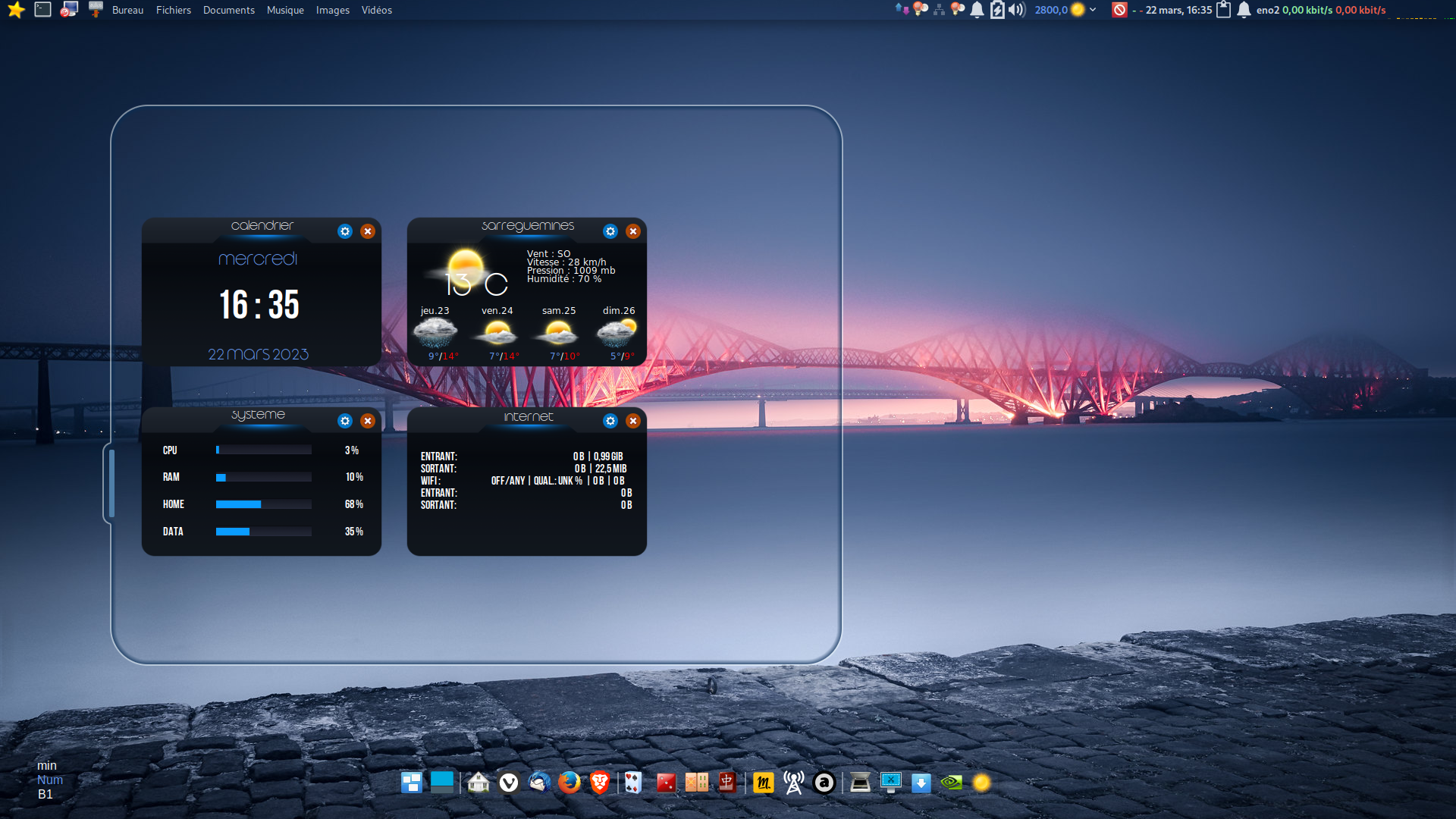Open the Documents menu in top panel

(228, 10)
